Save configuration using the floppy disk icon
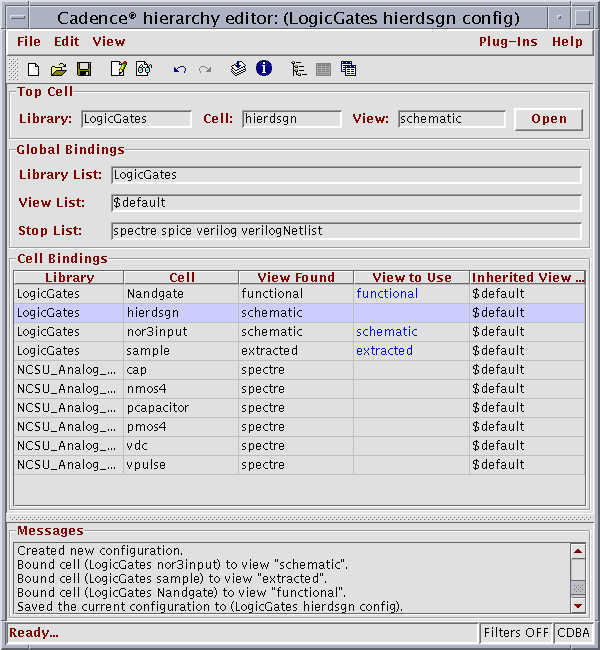Viewport: 600px width, 650px height. tap(84, 69)
